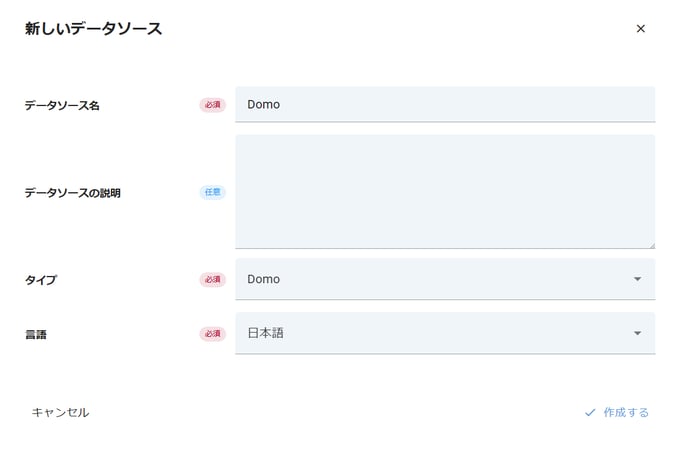Click inside the データソースの説明 text area
The height and width of the screenshot is (470, 688).
click(445, 191)
